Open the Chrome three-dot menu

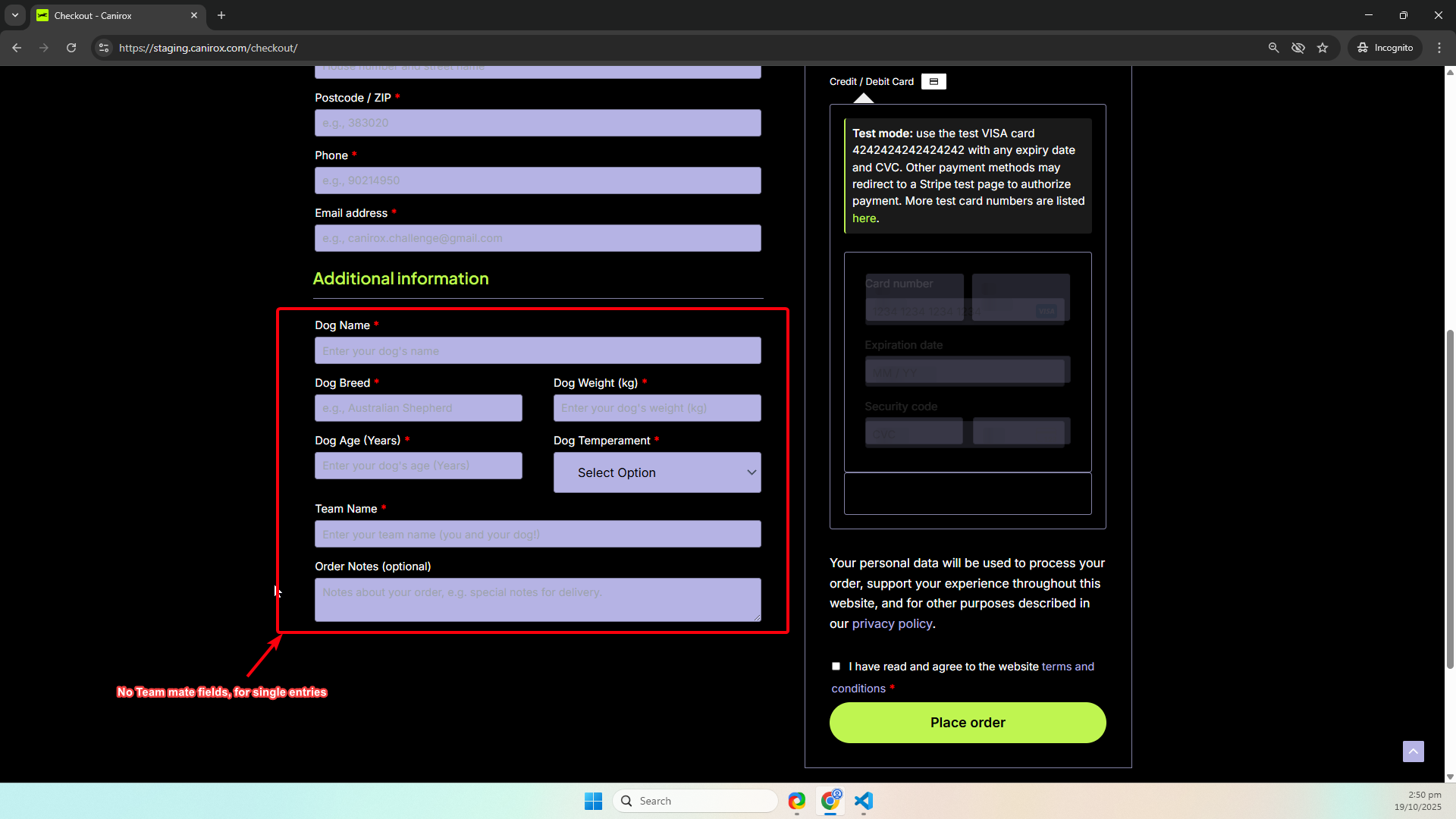click(1439, 48)
